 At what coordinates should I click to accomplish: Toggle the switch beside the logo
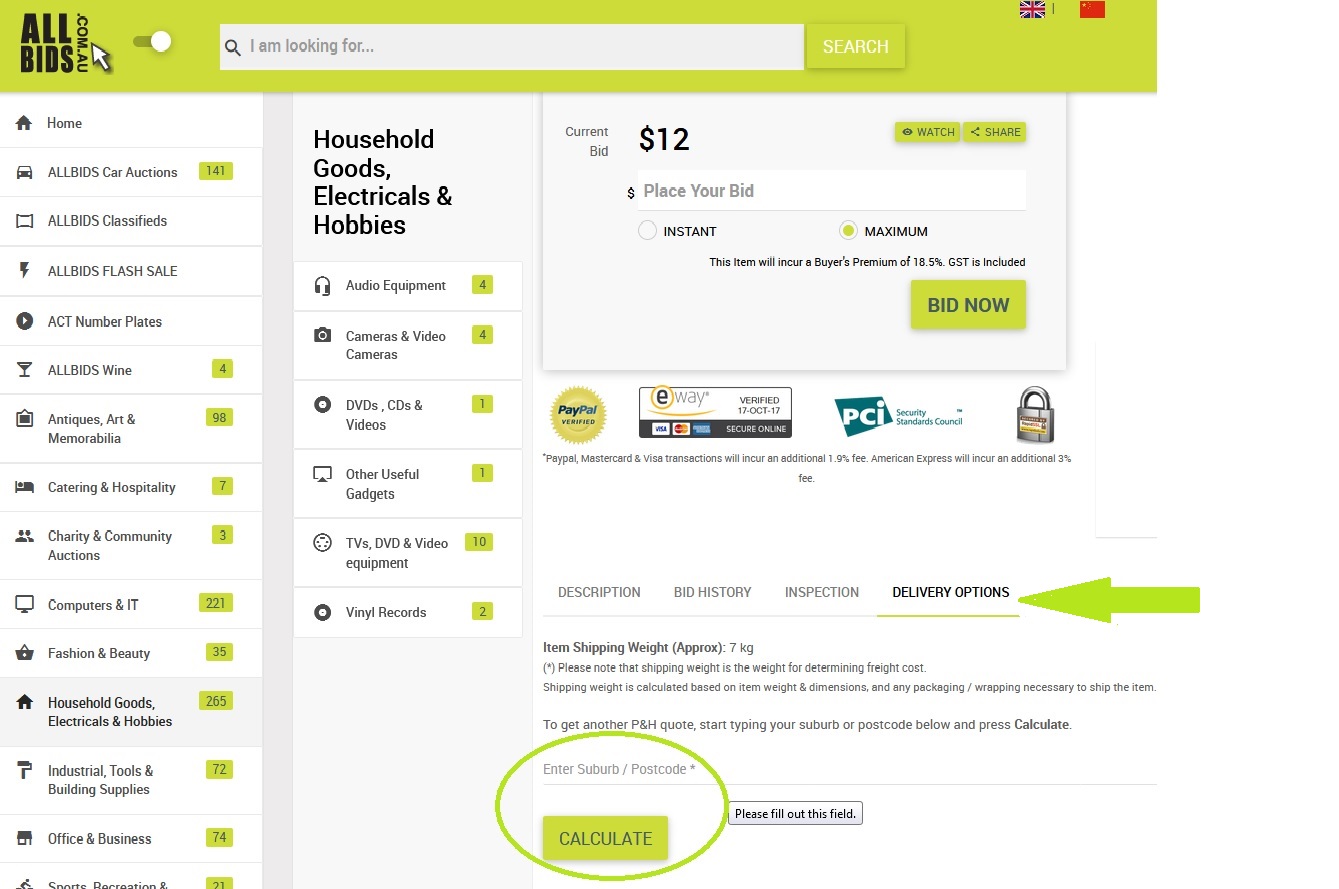(153, 42)
